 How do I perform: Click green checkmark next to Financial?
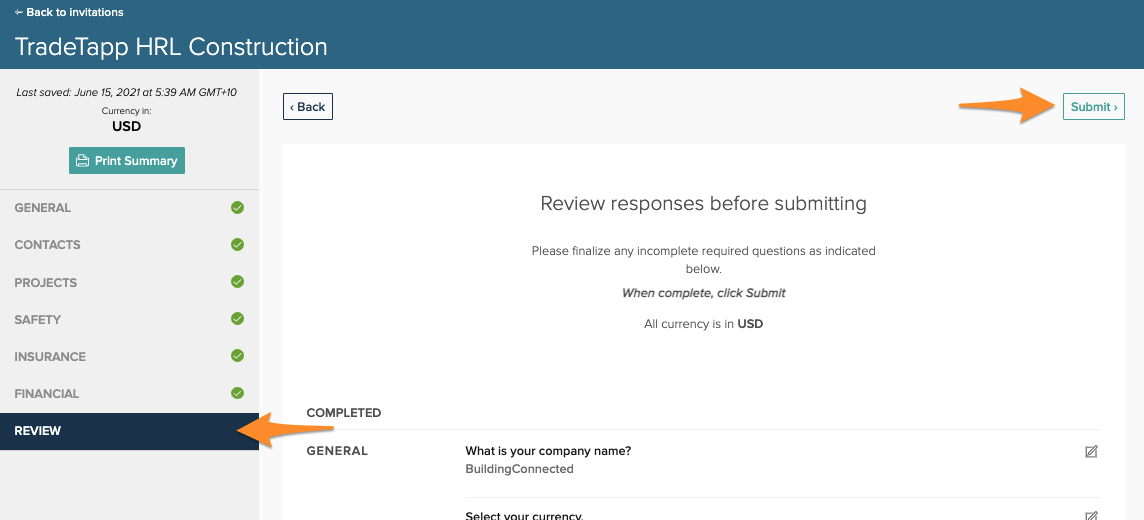(237, 393)
